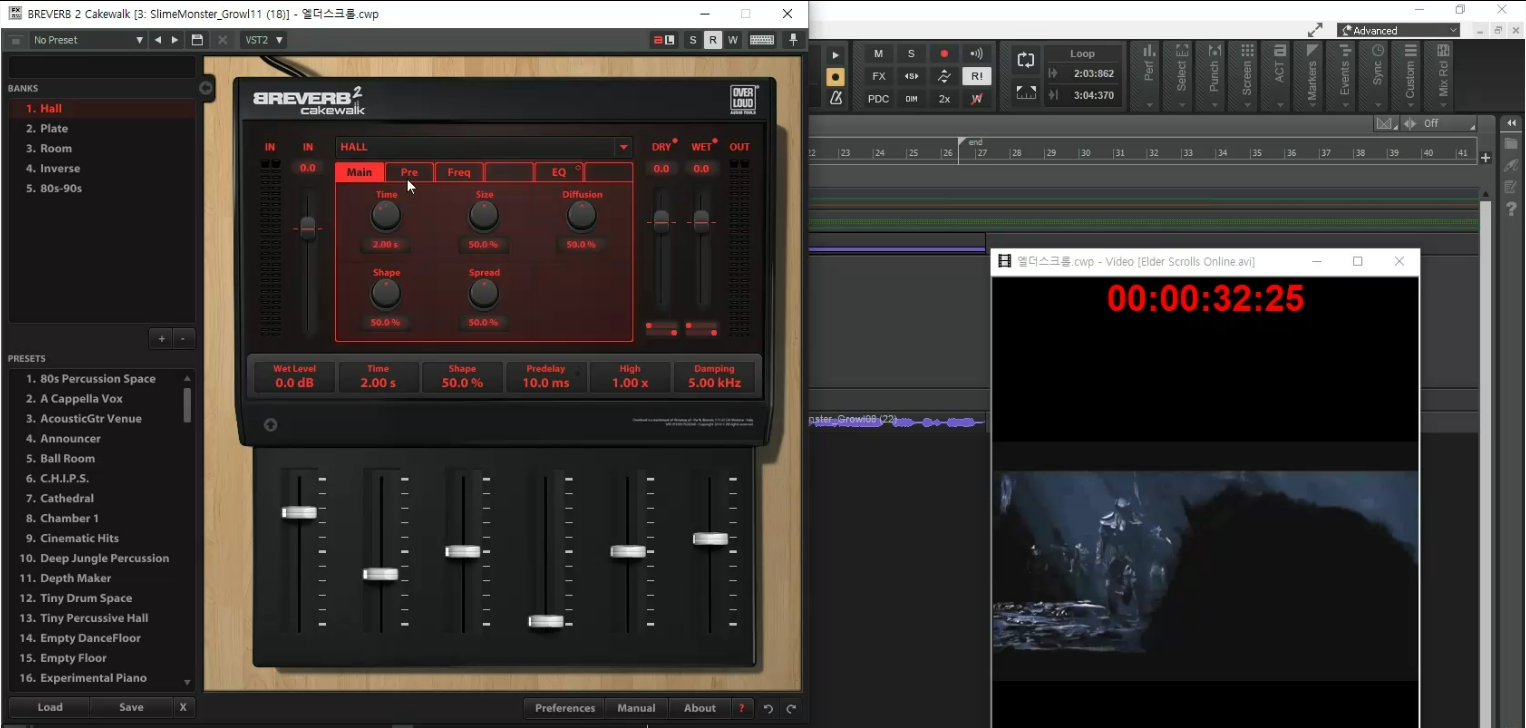Switch to the Freq tab
The width and height of the screenshot is (1526, 728).
(x=459, y=172)
